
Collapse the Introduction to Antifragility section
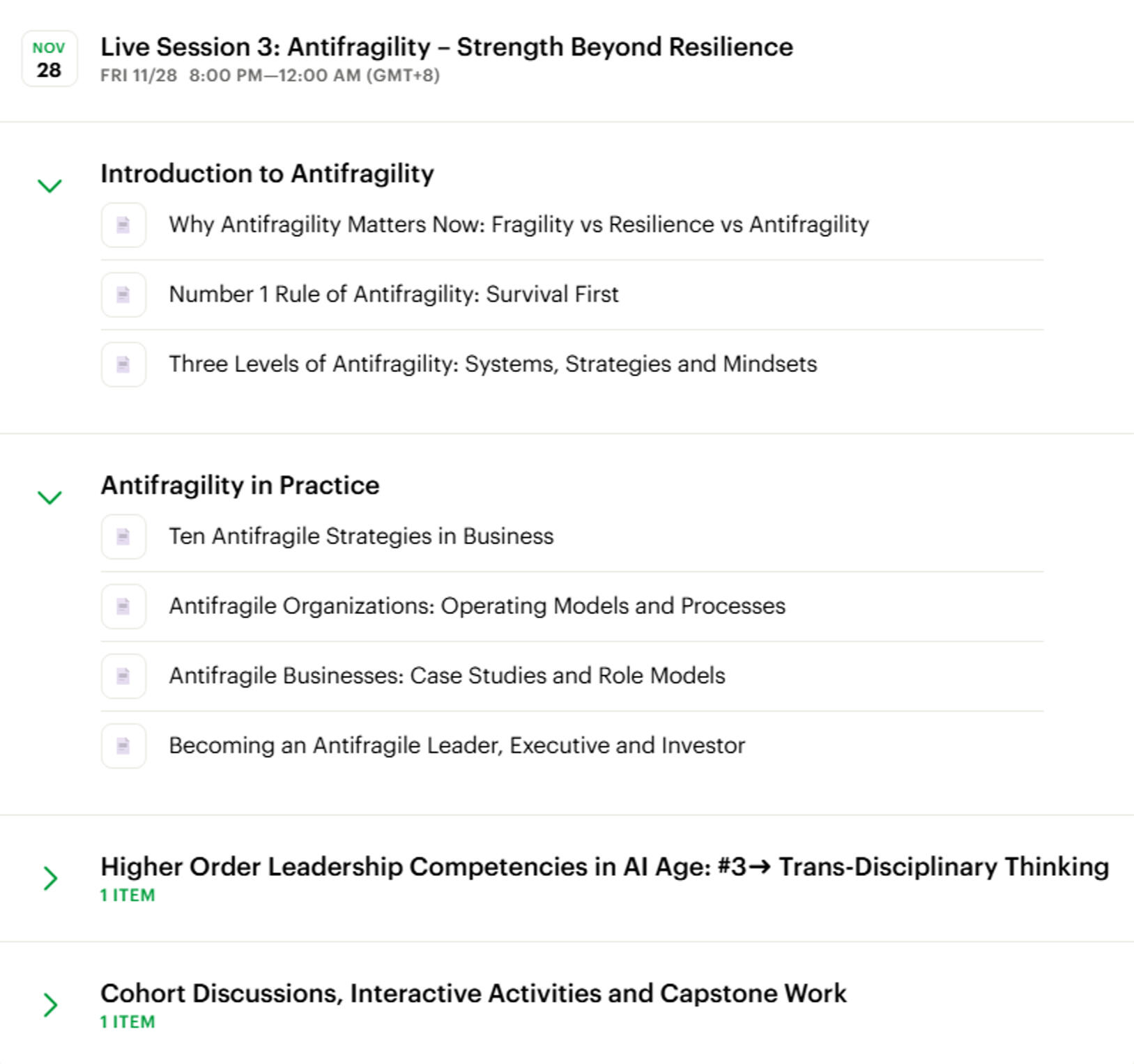(x=49, y=185)
